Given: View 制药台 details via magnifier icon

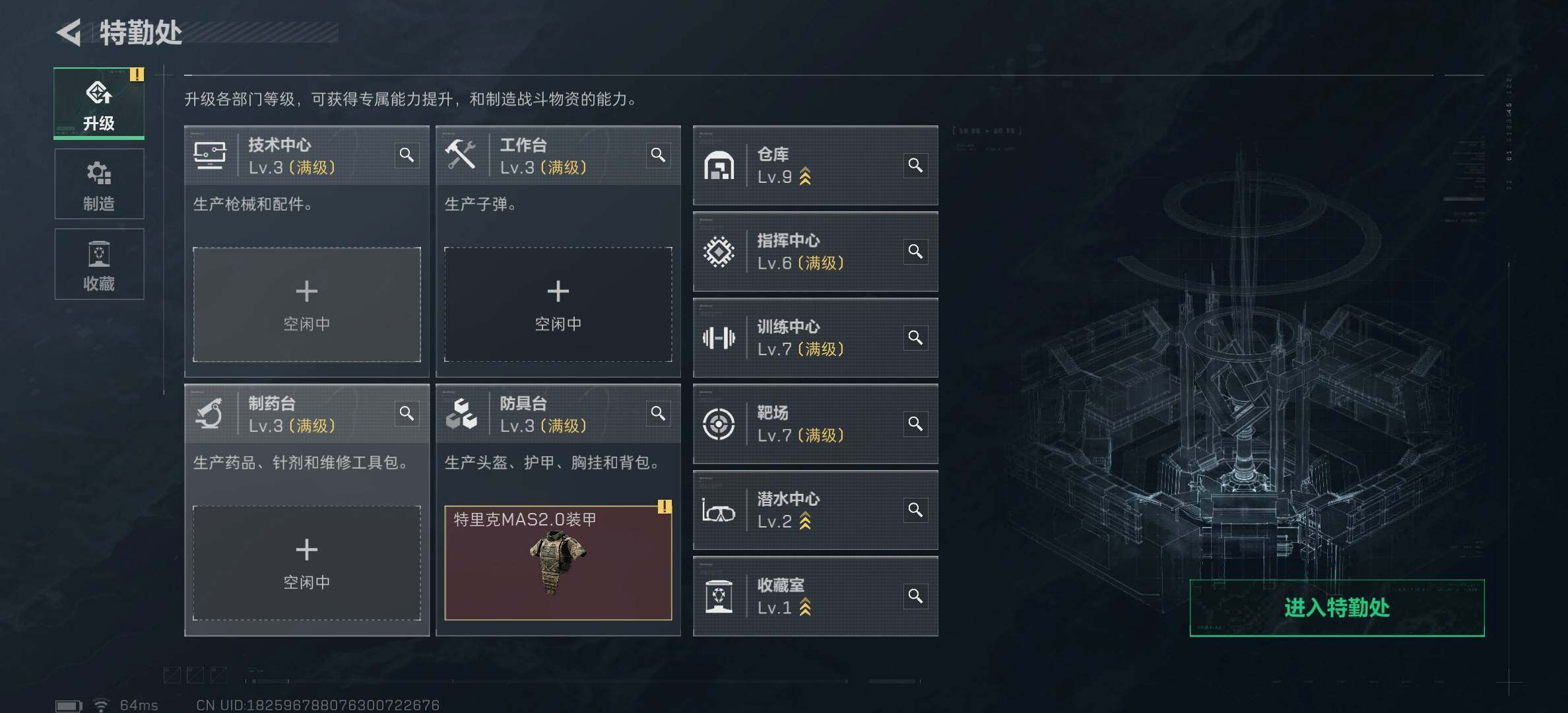Looking at the screenshot, I should [x=407, y=413].
